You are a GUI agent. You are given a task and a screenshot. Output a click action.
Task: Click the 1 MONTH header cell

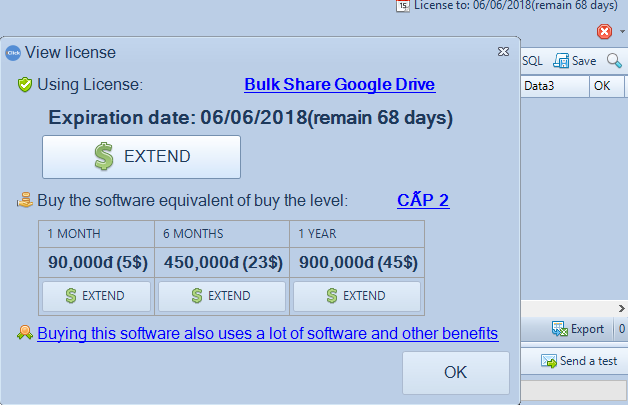(x=97, y=234)
